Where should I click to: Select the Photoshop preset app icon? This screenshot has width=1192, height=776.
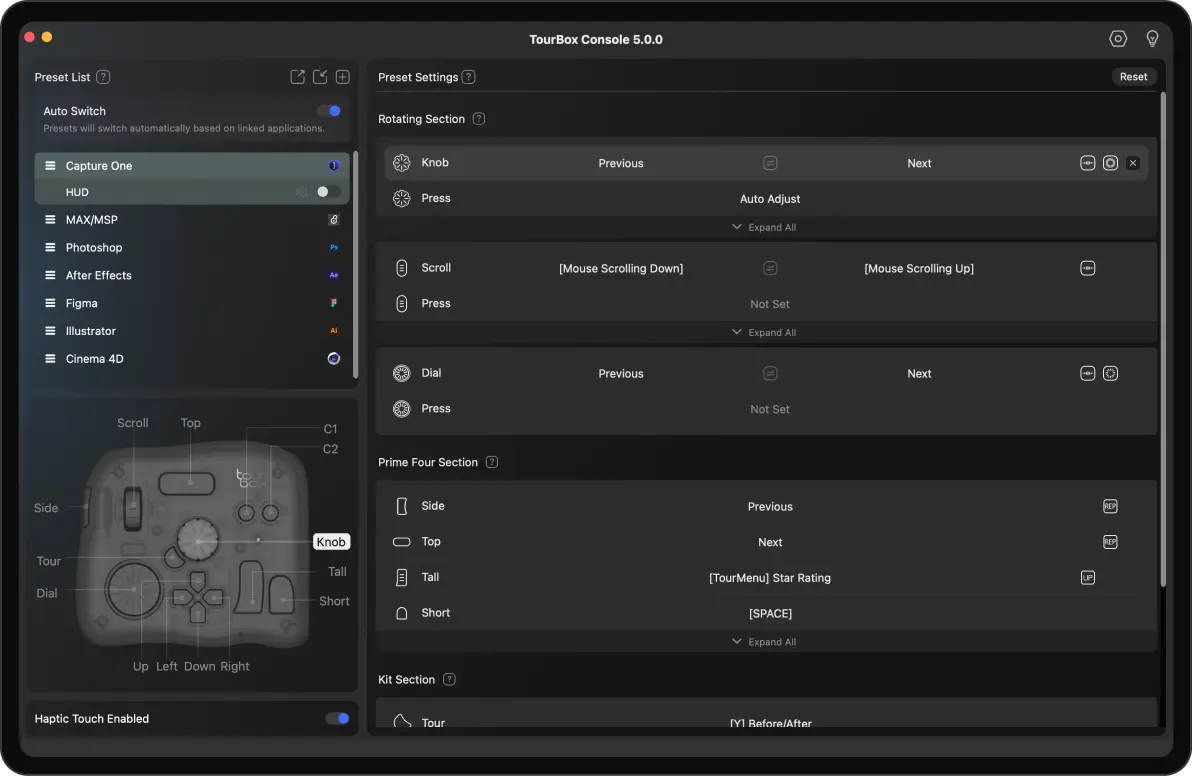click(335, 247)
